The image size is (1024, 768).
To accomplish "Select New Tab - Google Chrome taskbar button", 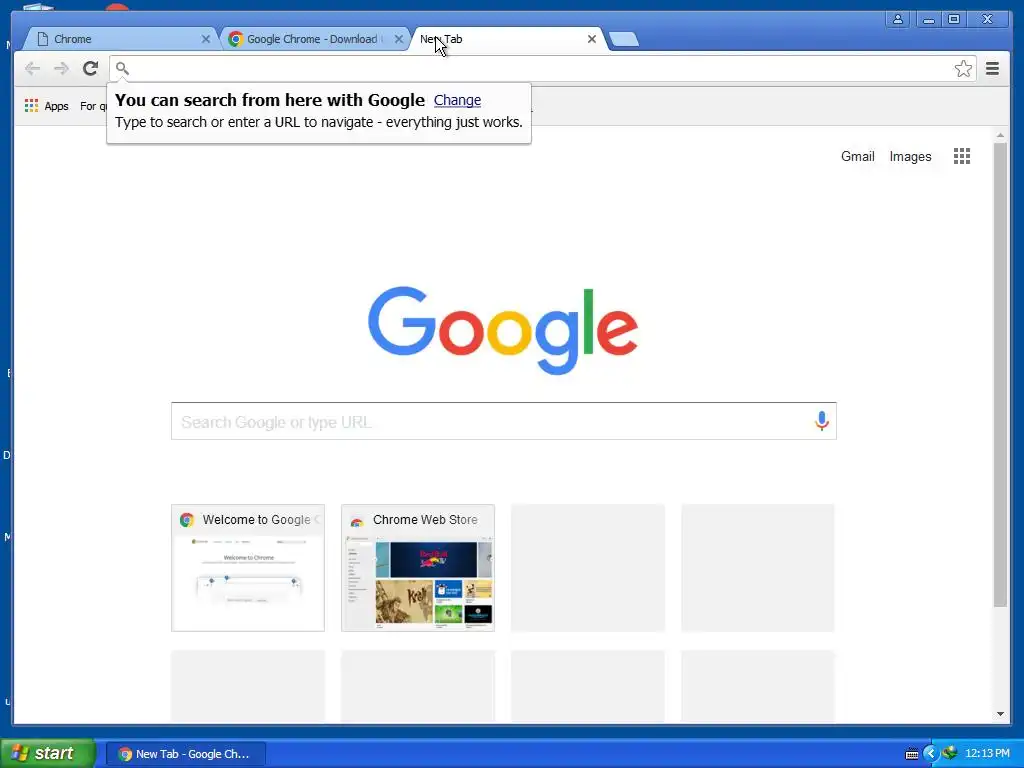I will pyautogui.click(x=185, y=754).
